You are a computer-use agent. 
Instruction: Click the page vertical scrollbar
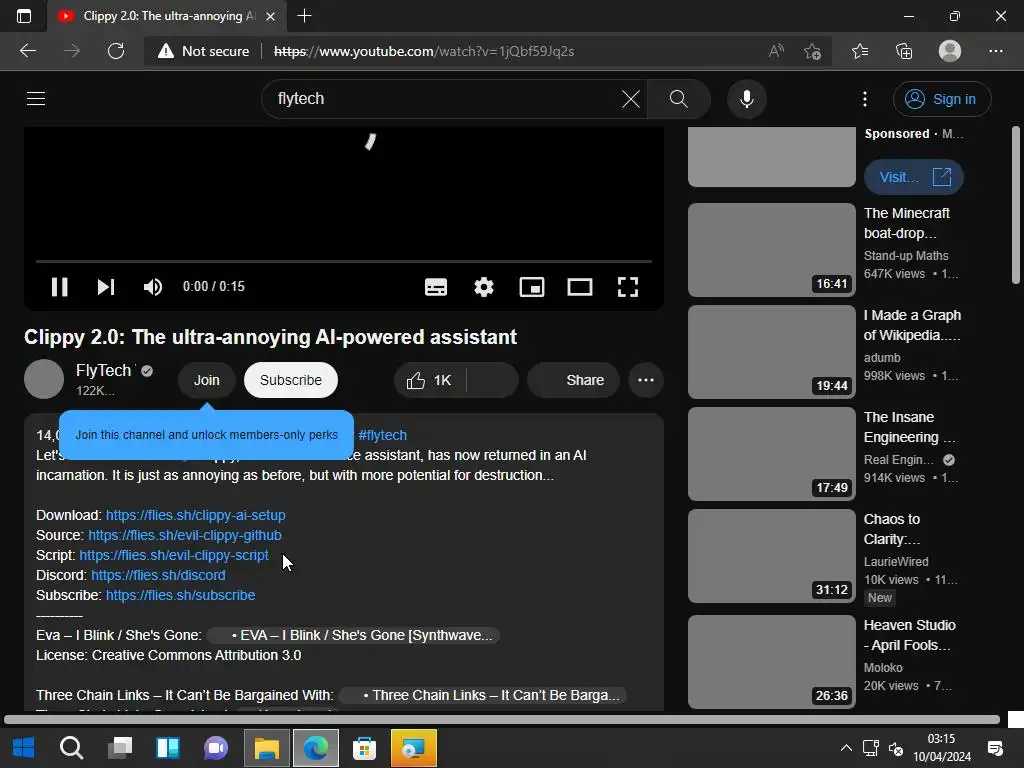point(1016,205)
